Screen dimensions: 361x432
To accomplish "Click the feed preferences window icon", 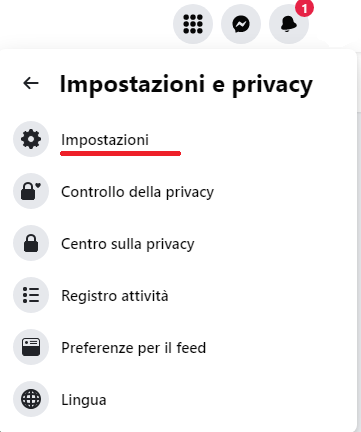I will tap(31, 347).
